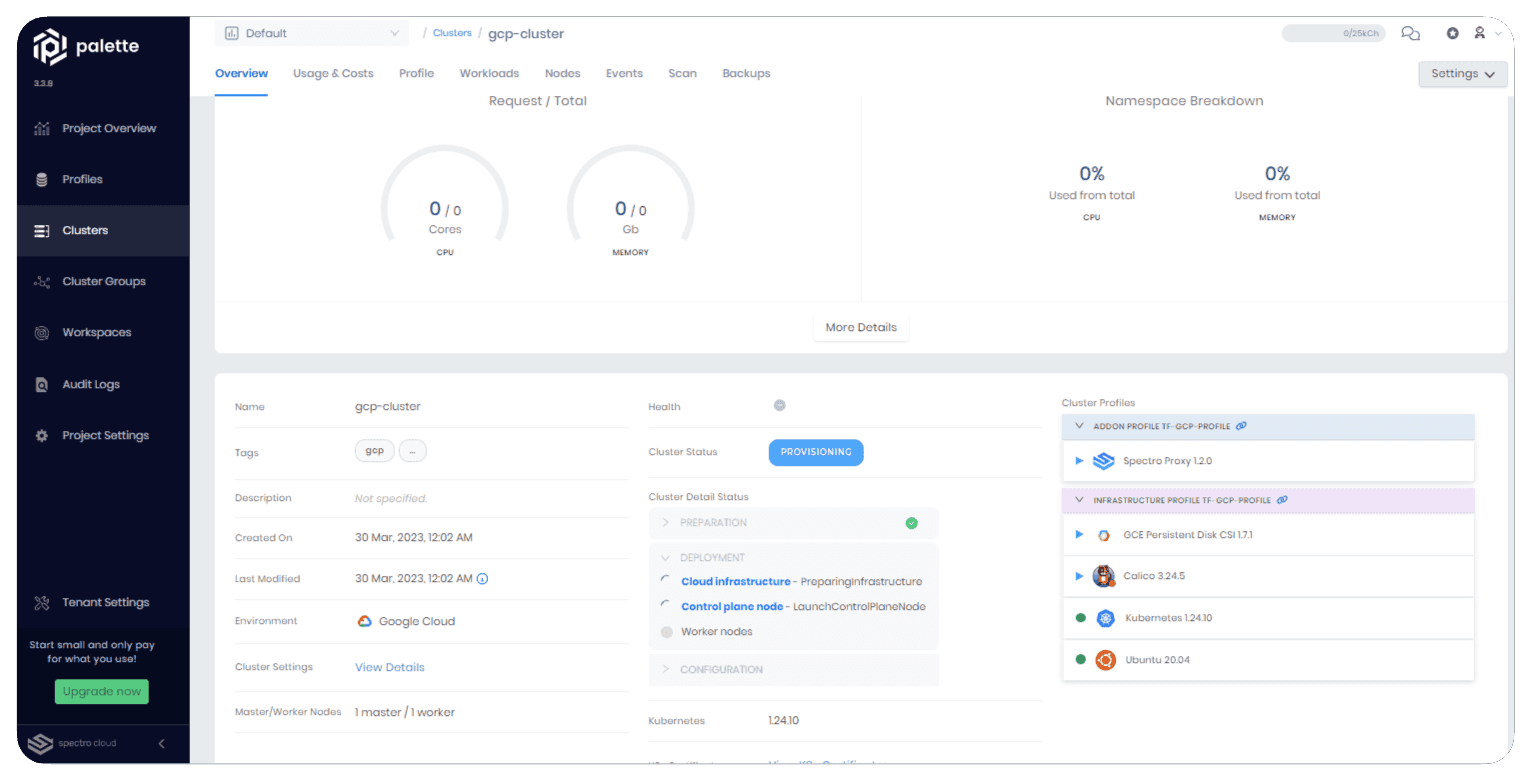Click the star circle icon in header
1531x781 pixels.
coord(1452,33)
